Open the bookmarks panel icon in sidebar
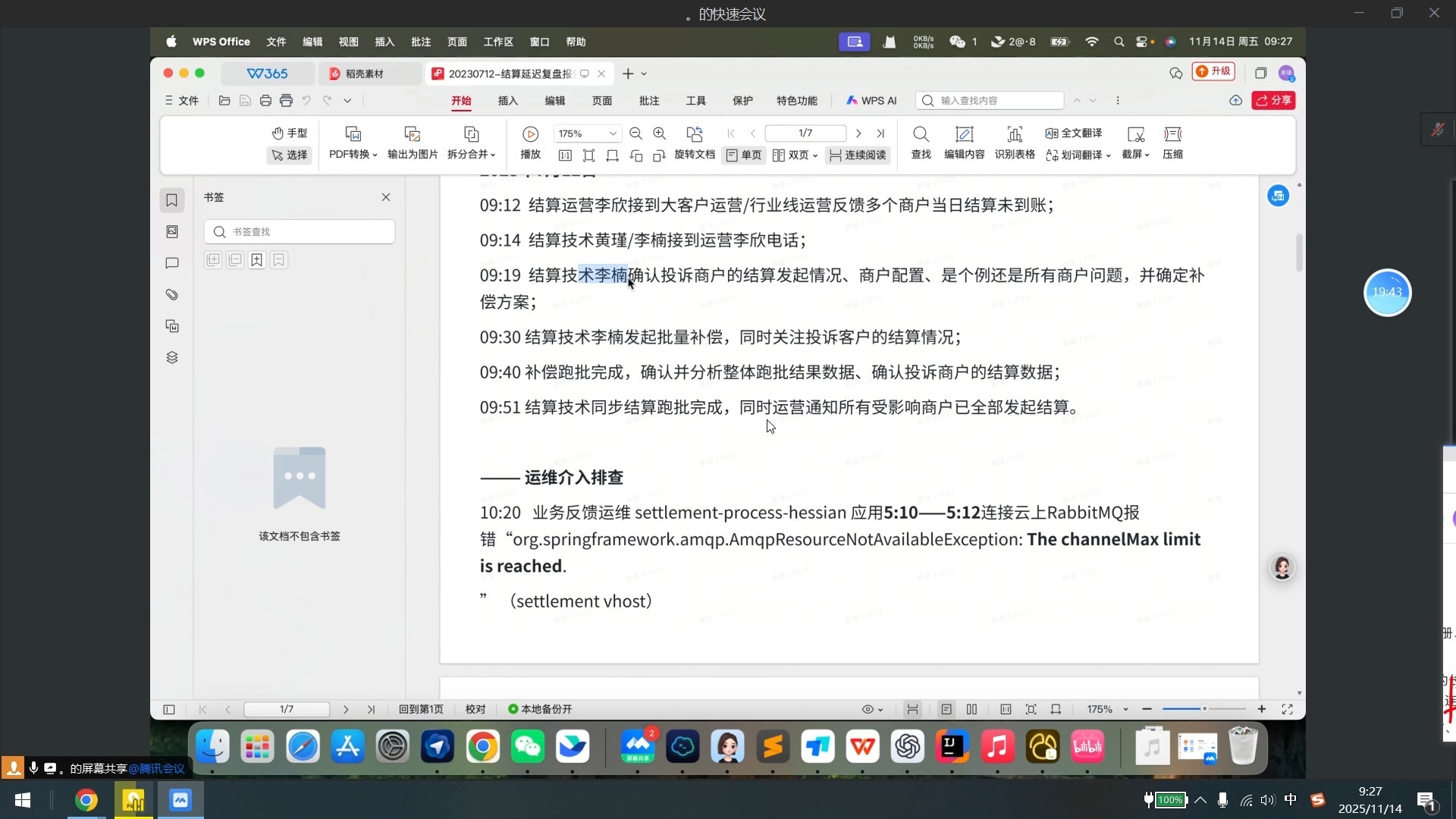 pos(171,199)
